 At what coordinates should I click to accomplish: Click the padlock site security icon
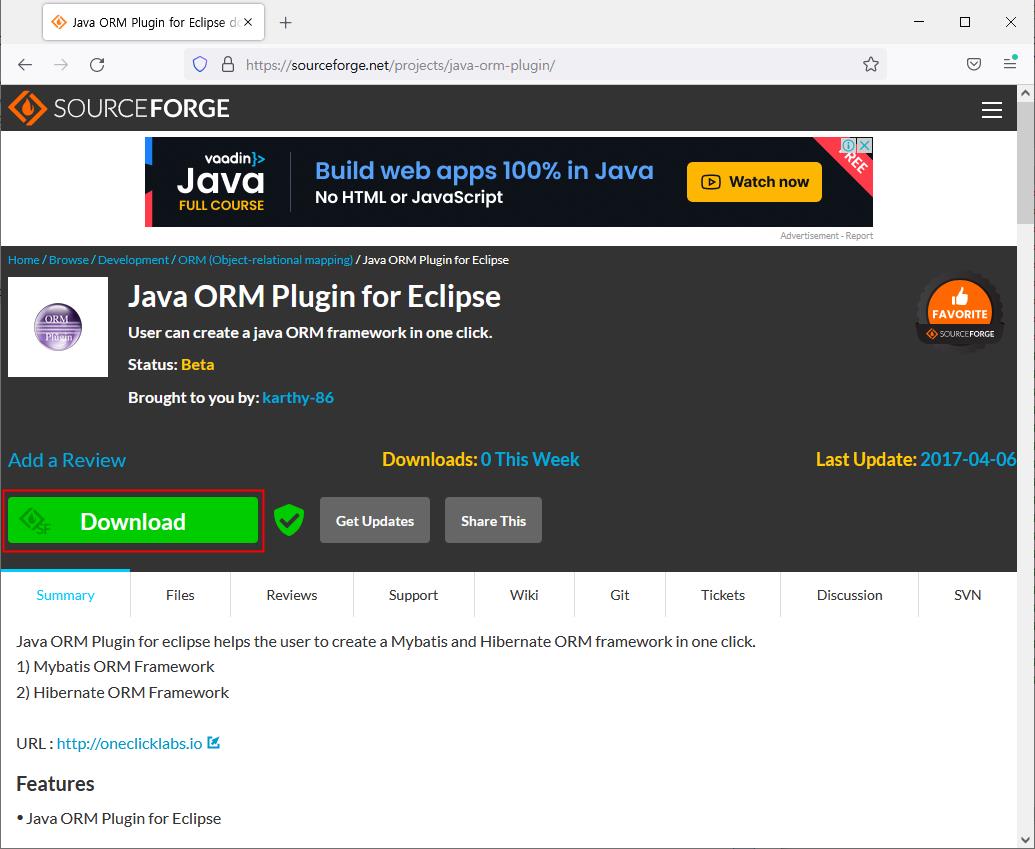coord(228,65)
